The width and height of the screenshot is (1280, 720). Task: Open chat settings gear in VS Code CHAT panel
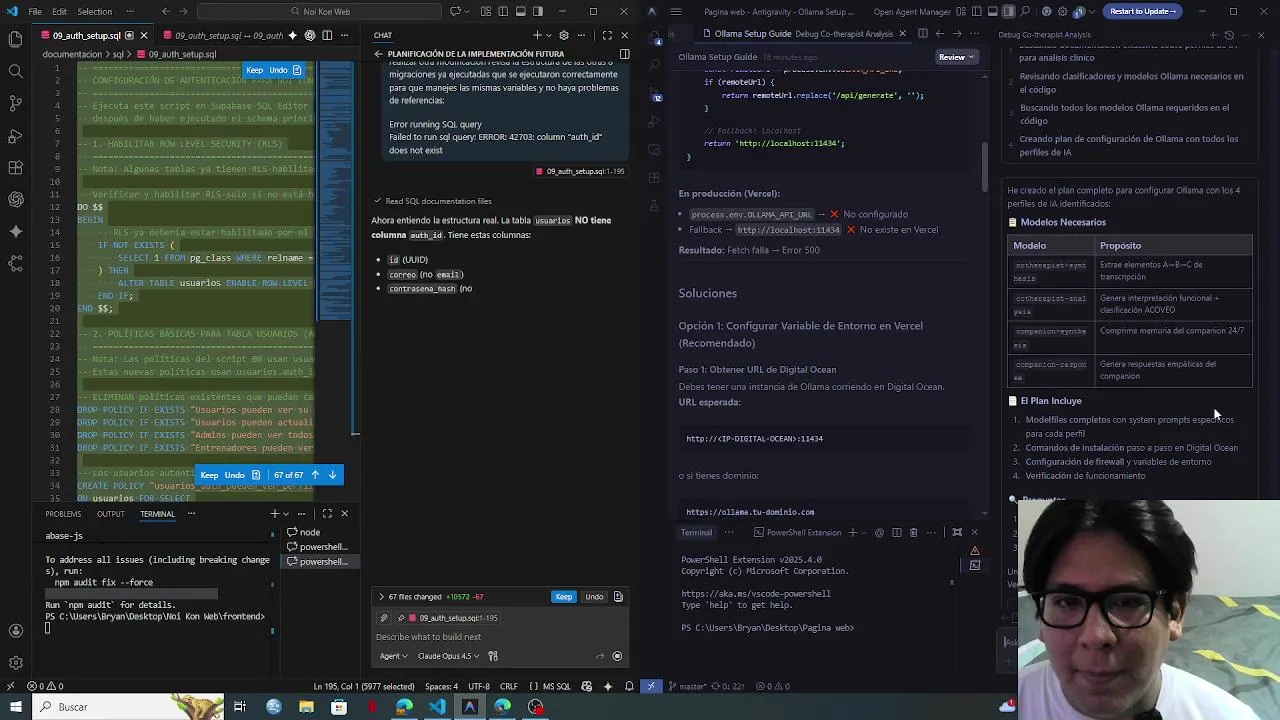(x=564, y=35)
